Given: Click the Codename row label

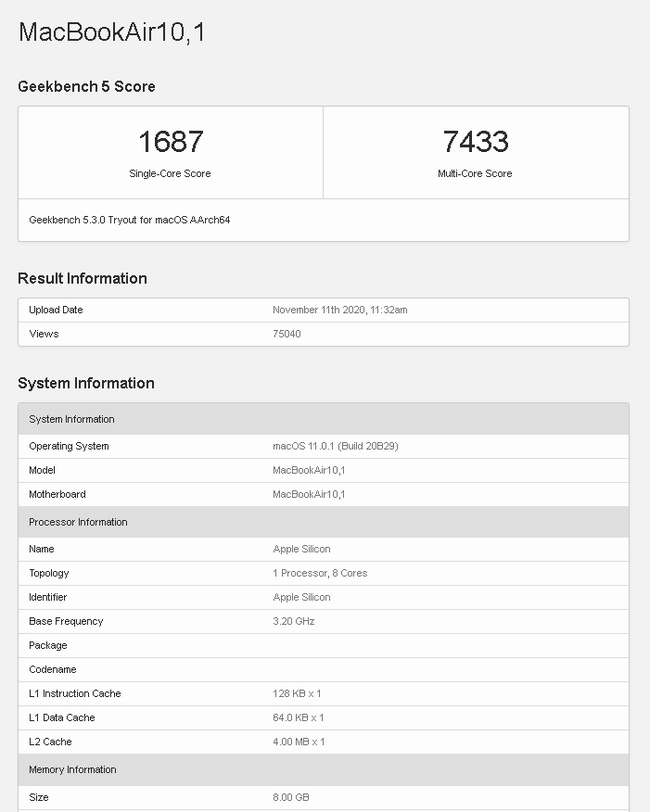Looking at the screenshot, I should click(x=52, y=670).
